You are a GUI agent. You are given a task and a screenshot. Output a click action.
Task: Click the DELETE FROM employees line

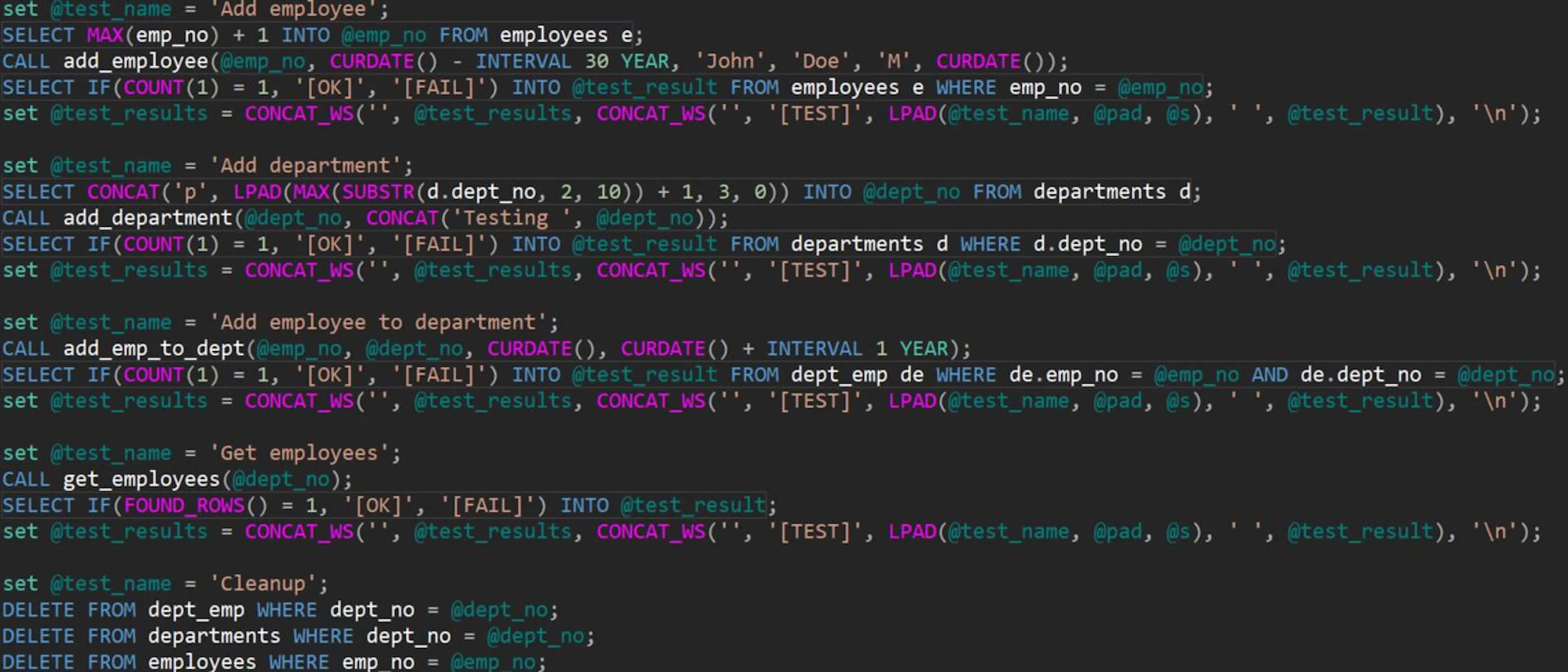(x=274, y=662)
